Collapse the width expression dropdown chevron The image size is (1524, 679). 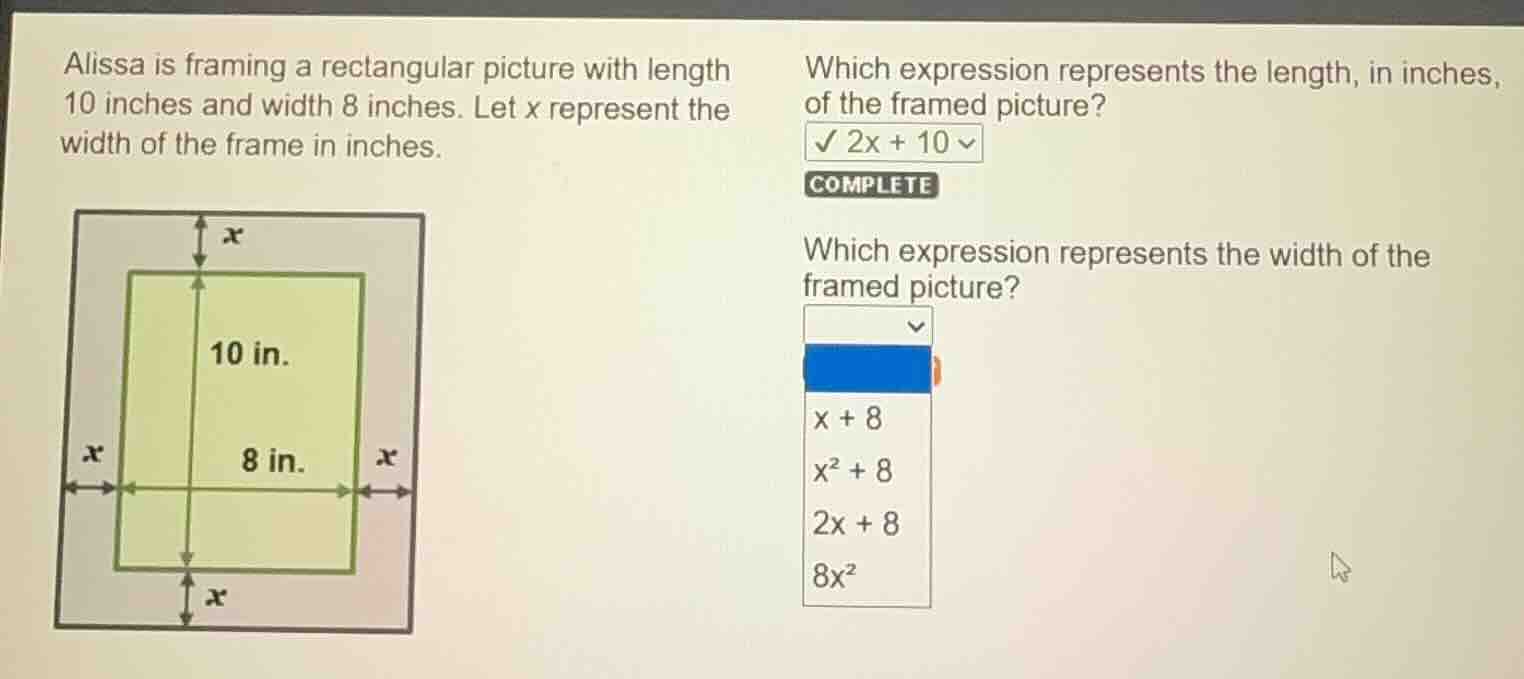pos(914,326)
